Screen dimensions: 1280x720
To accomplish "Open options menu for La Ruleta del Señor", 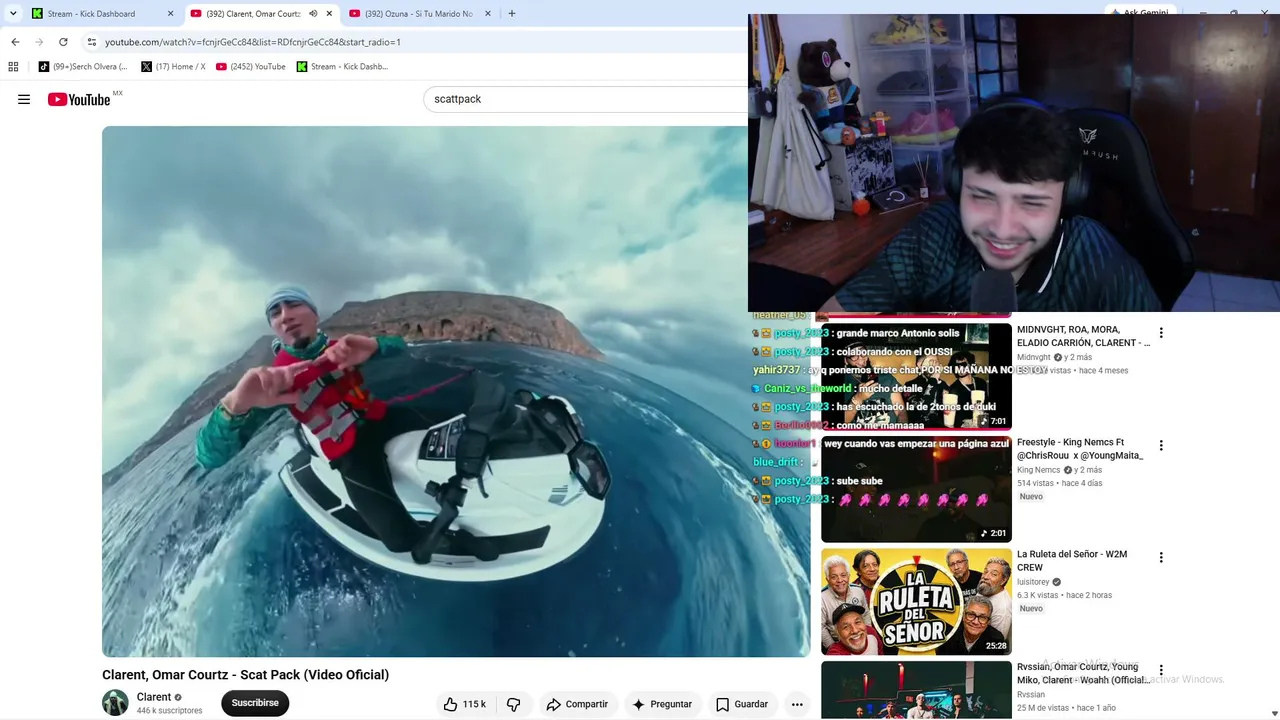I will [1161, 558].
